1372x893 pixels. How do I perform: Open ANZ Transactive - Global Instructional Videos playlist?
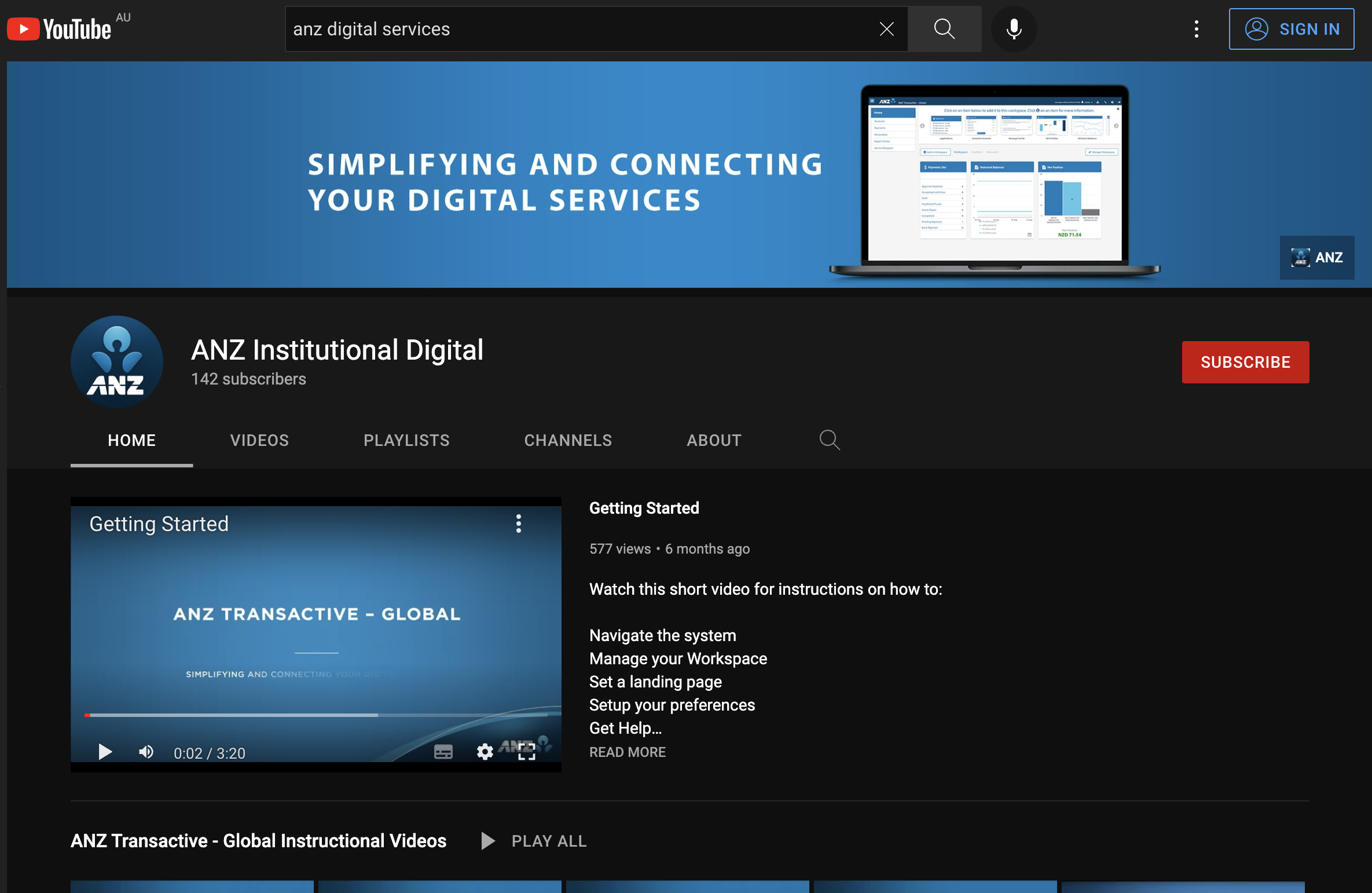coord(259,841)
